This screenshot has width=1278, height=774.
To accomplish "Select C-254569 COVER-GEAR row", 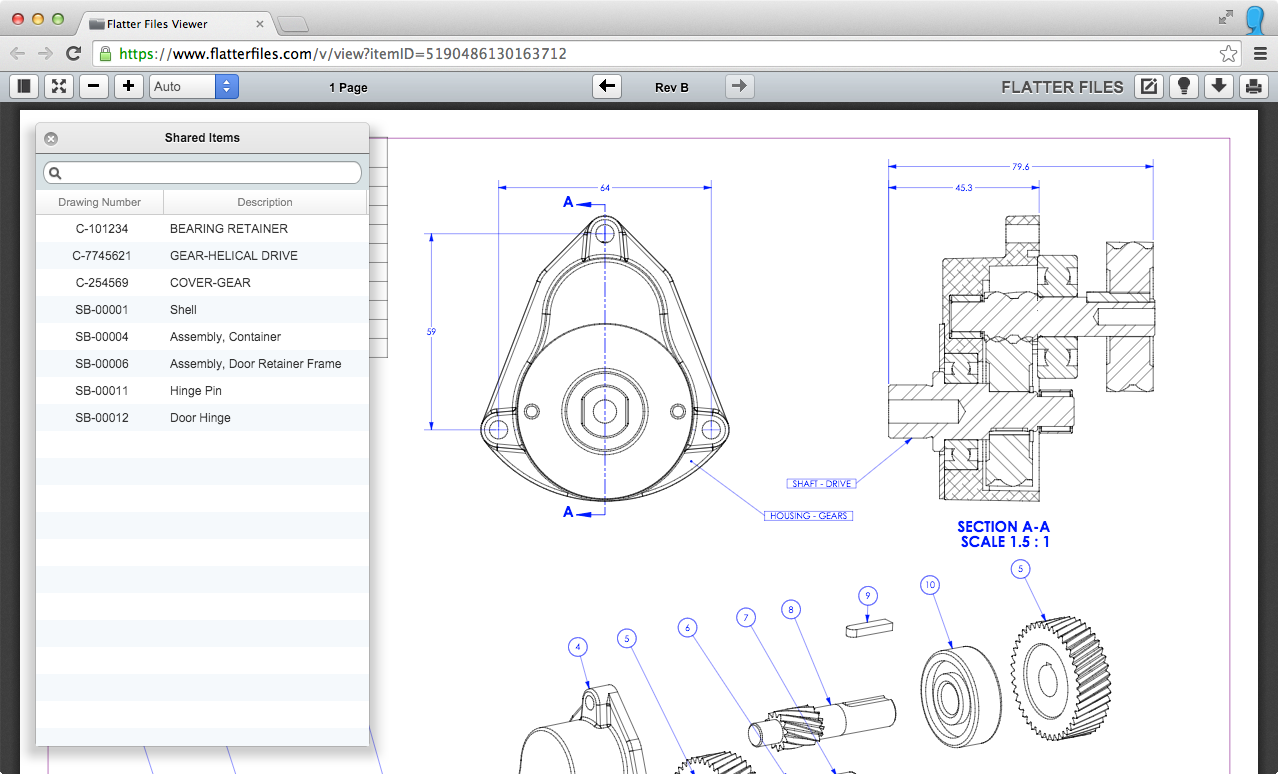I will point(202,283).
